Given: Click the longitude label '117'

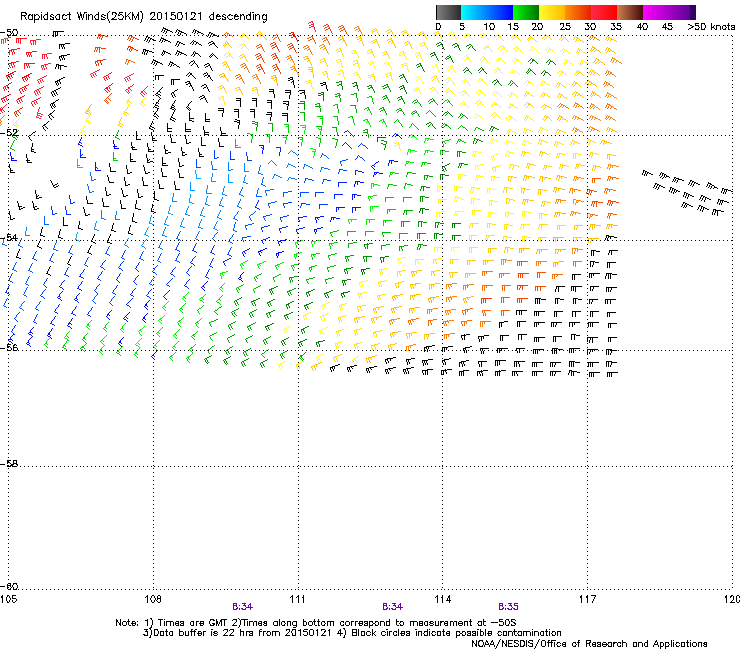Looking at the screenshot, I should [x=588, y=599].
